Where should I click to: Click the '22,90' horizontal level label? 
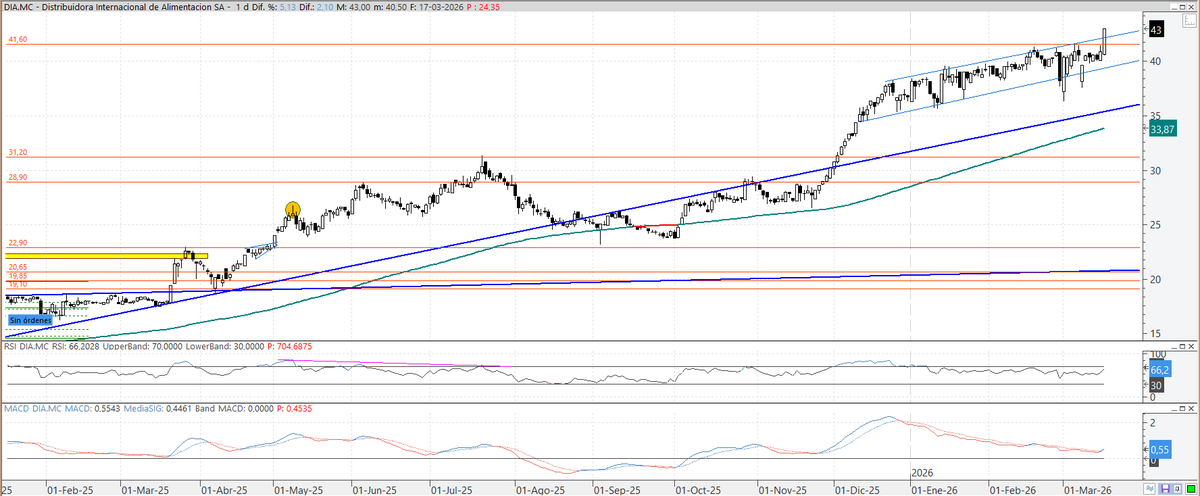(x=16, y=243)
